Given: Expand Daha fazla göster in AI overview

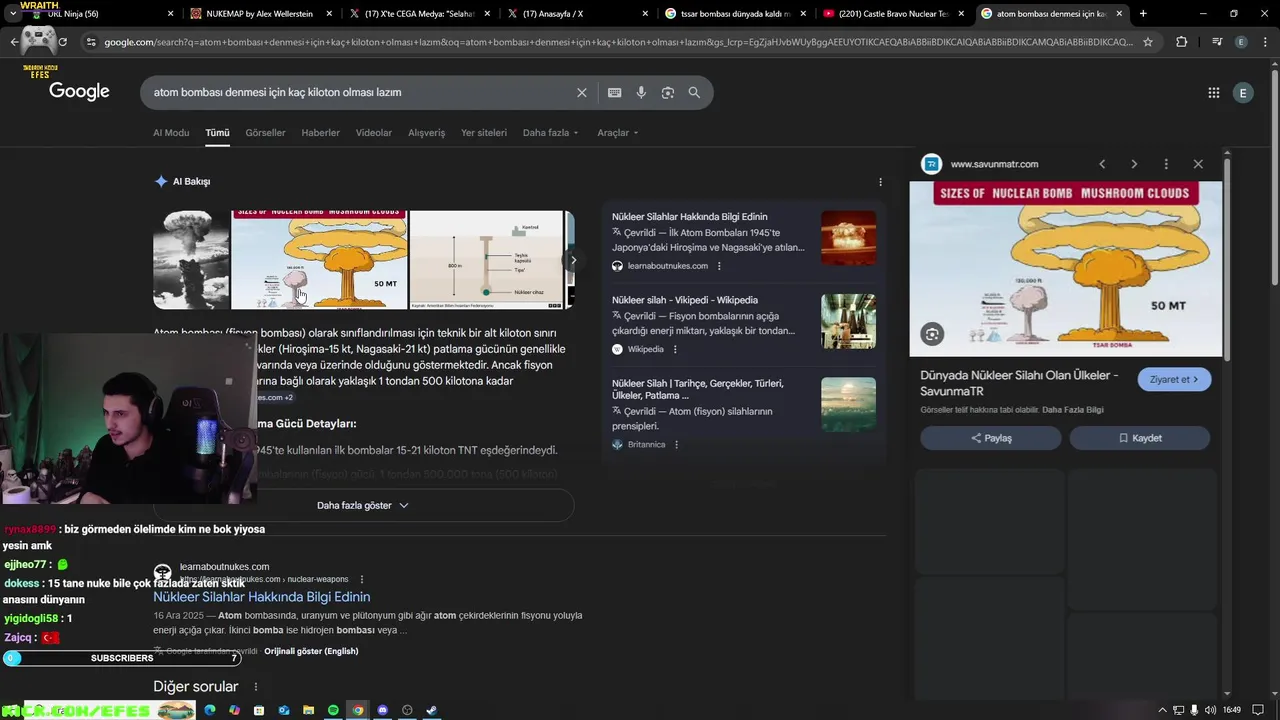Looking at the screenshot, I should click(x=363, y=505).
